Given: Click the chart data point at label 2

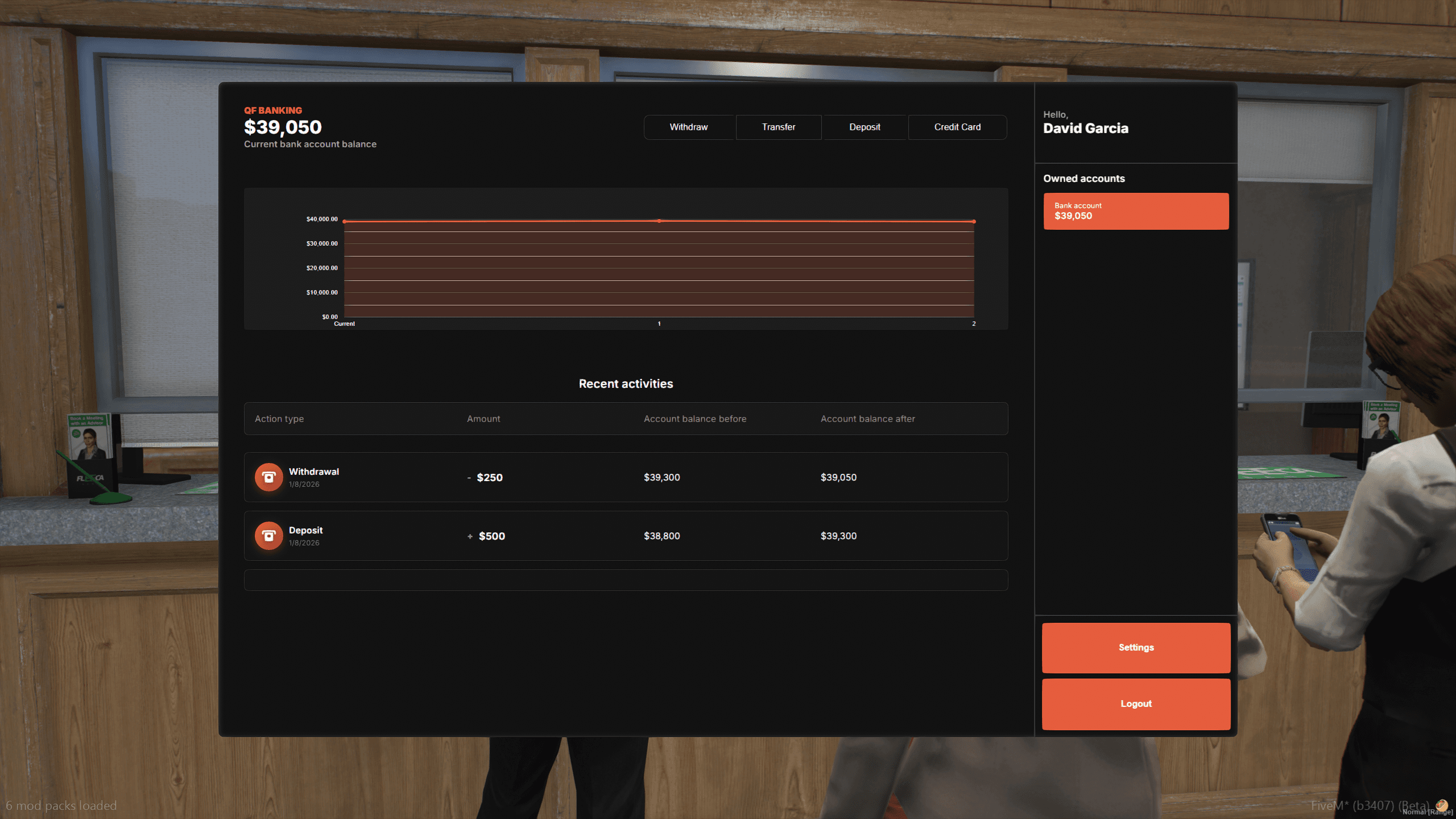Looking at the screenshot, I should [974, 221].
